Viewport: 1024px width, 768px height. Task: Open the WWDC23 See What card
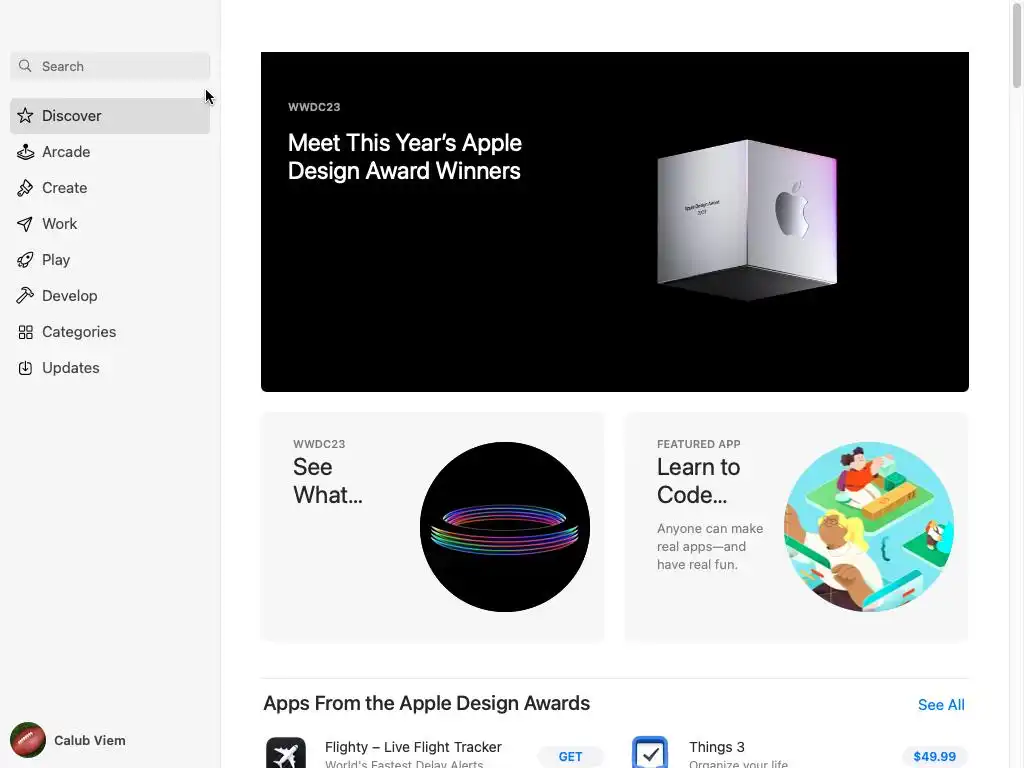pyautogui.click(x=432, y=526)
